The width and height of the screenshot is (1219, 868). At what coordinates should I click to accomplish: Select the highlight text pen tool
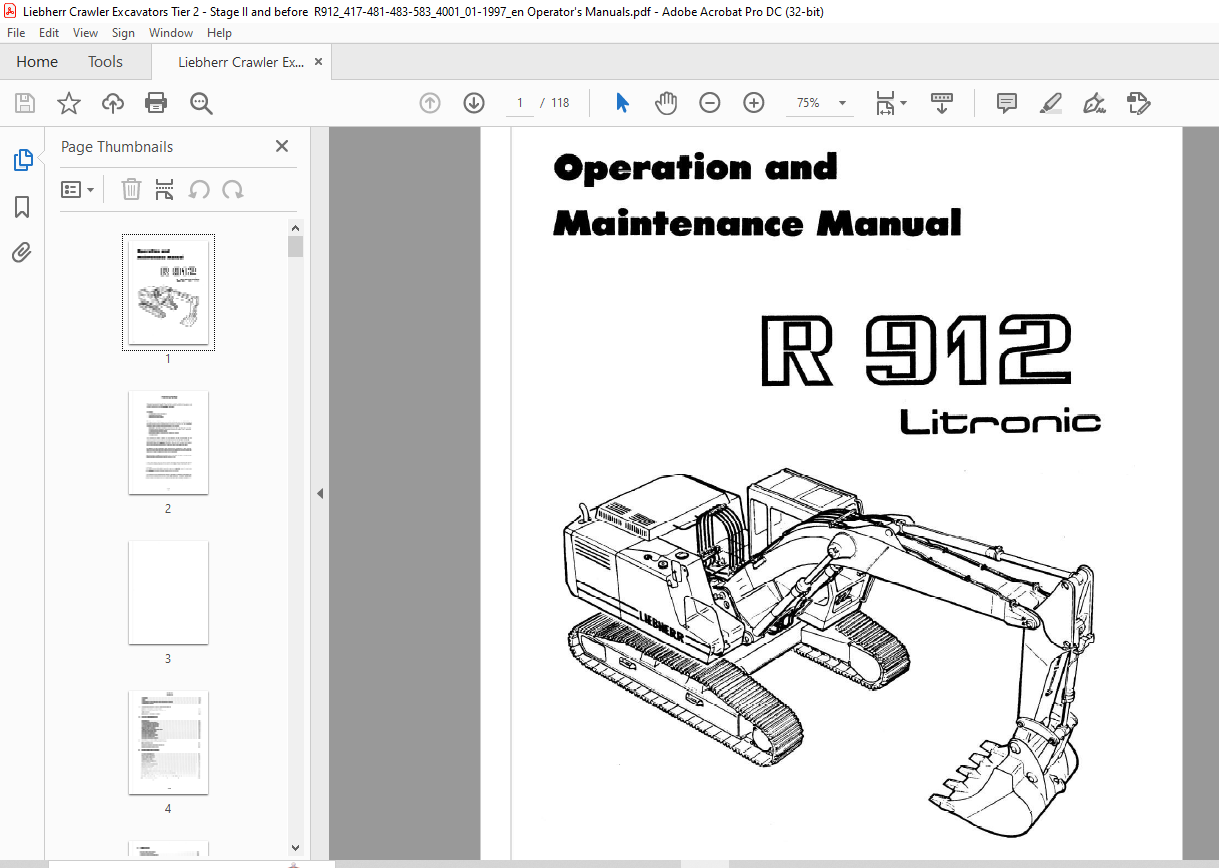point(1050,103)
